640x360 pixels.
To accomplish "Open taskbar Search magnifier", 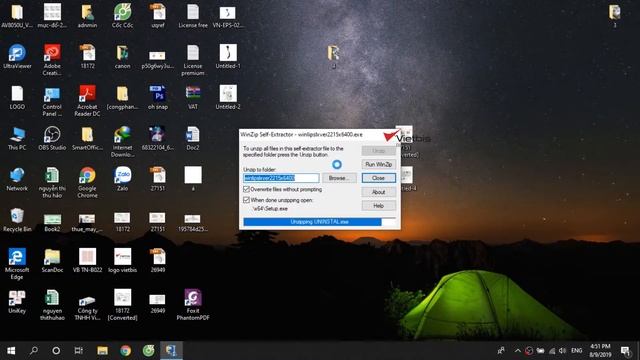I will [x=34, y=350].
